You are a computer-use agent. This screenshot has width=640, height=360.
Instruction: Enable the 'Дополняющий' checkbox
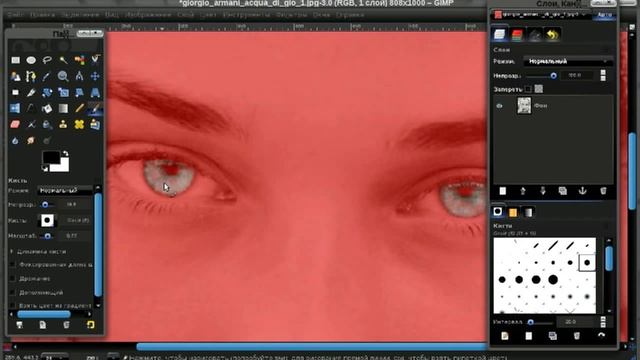point(13,293)
